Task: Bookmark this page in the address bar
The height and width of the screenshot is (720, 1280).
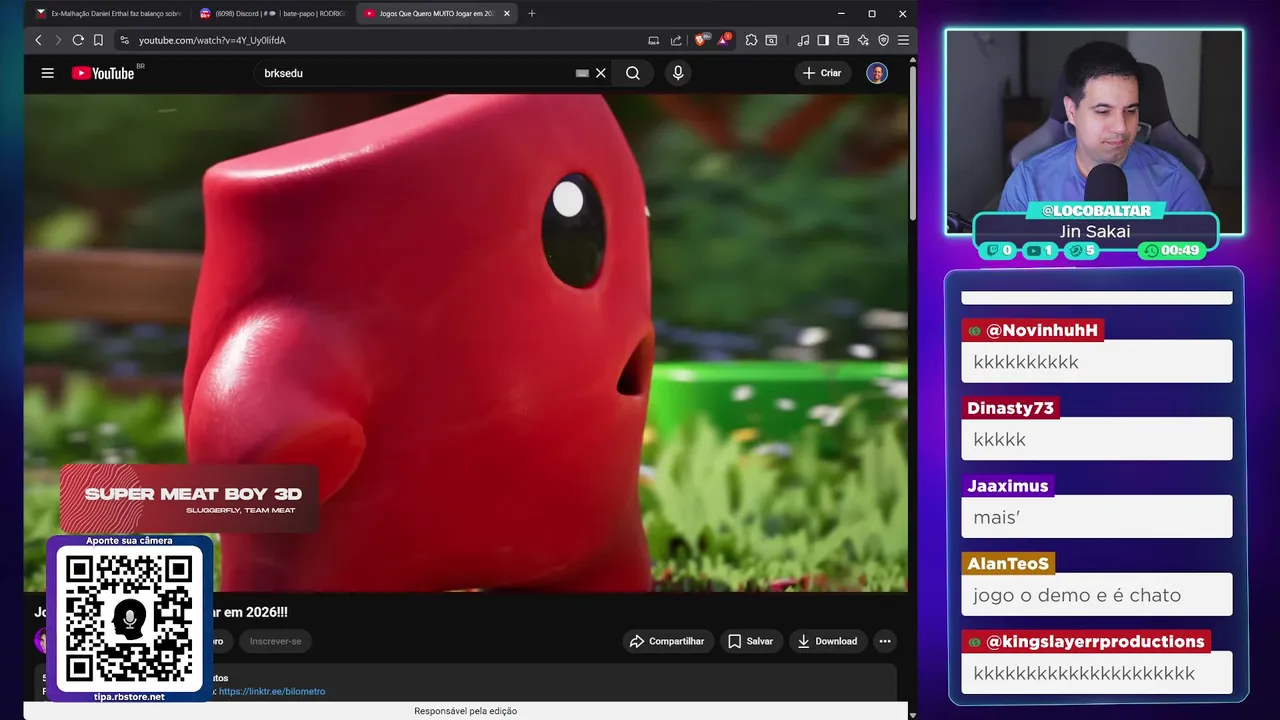Action: click(x=98, y=40)
